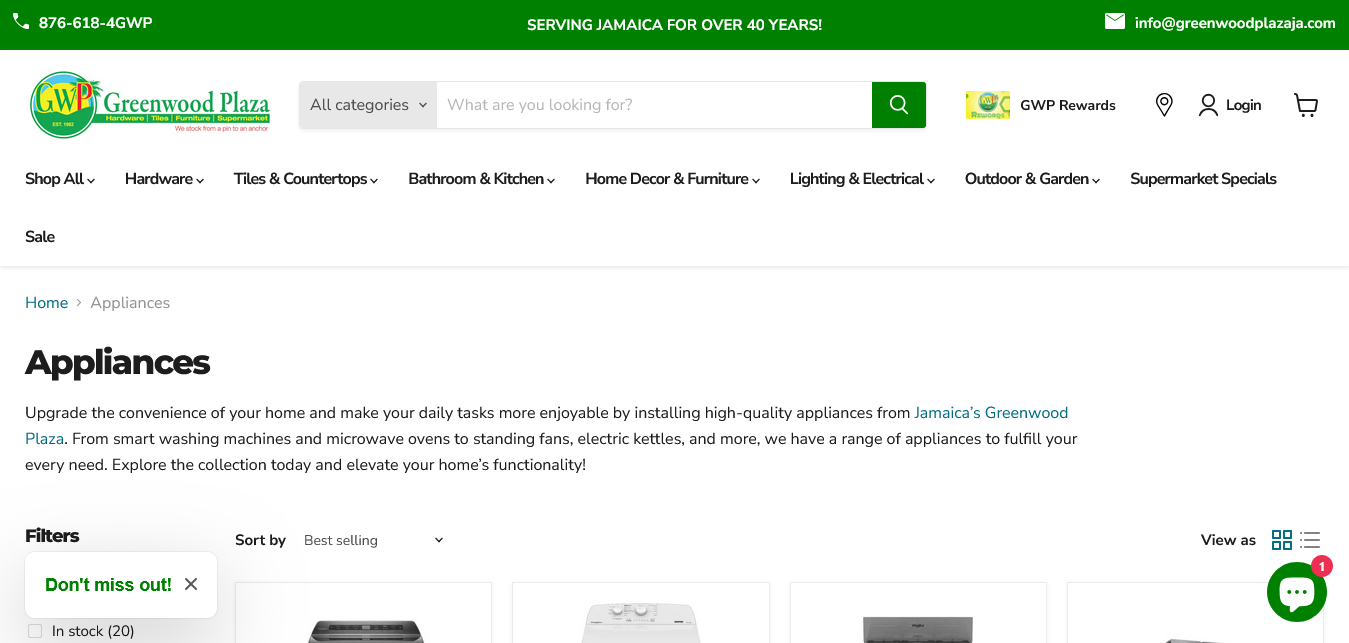The image size is (1349, 643).
Task: Open the Shopify chat bubble
Action: (x=1296, y=593)
